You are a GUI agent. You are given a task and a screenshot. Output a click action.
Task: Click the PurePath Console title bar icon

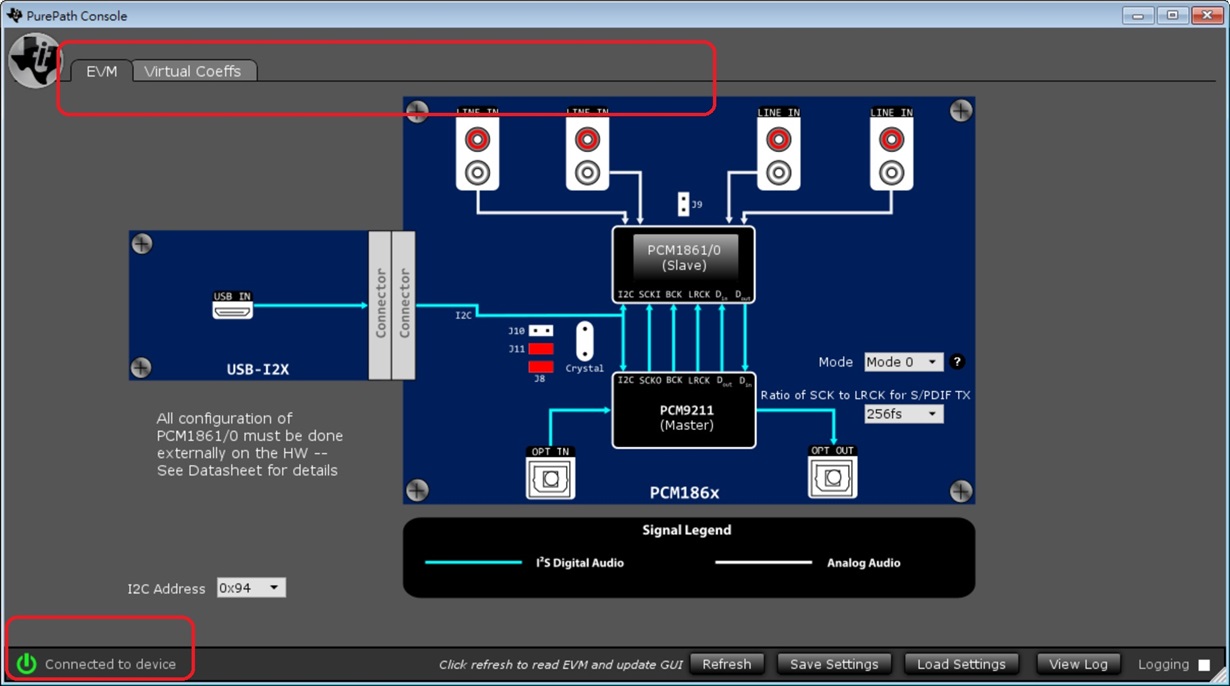click(14, 15)
